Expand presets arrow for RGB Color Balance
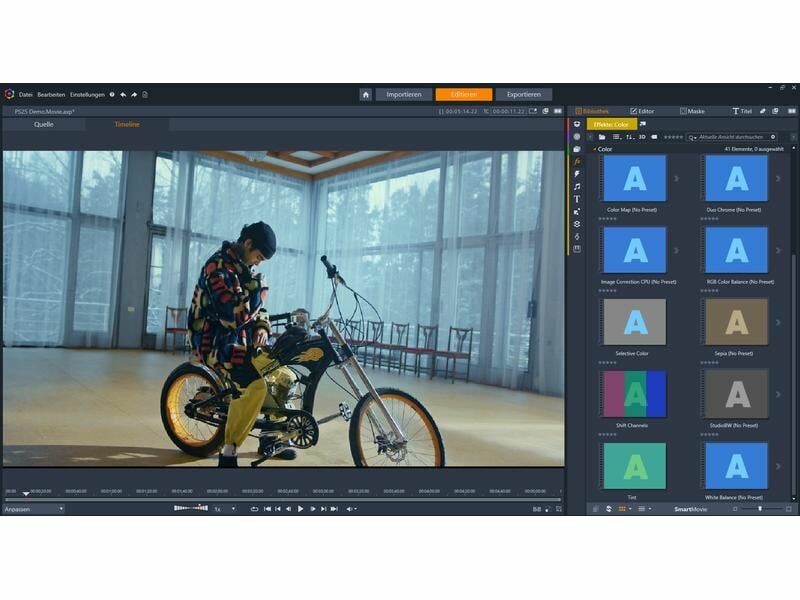Screen dimensions: 800x600 (x=779, y=251)
